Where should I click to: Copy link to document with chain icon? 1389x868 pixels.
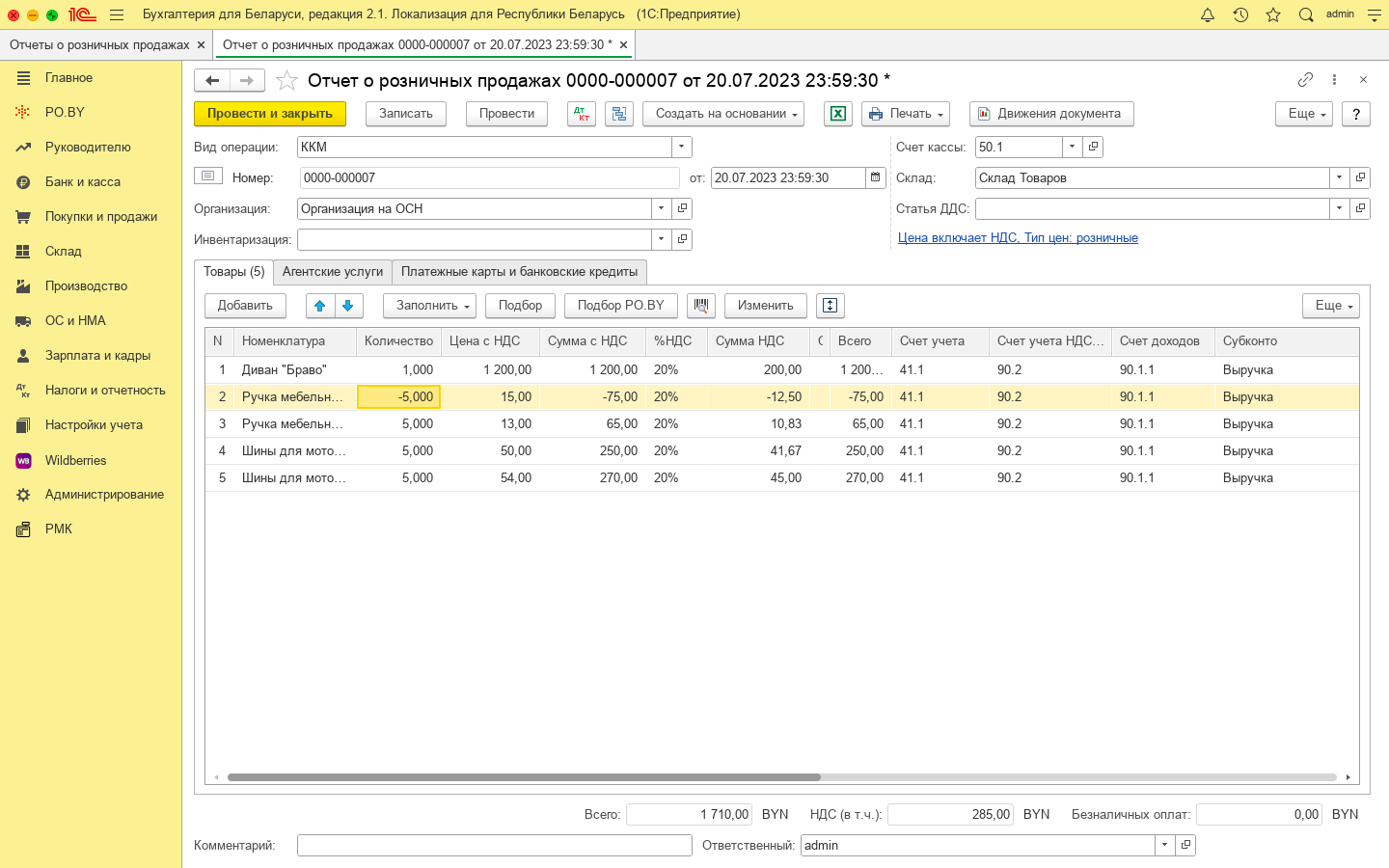pos(1305,80)
